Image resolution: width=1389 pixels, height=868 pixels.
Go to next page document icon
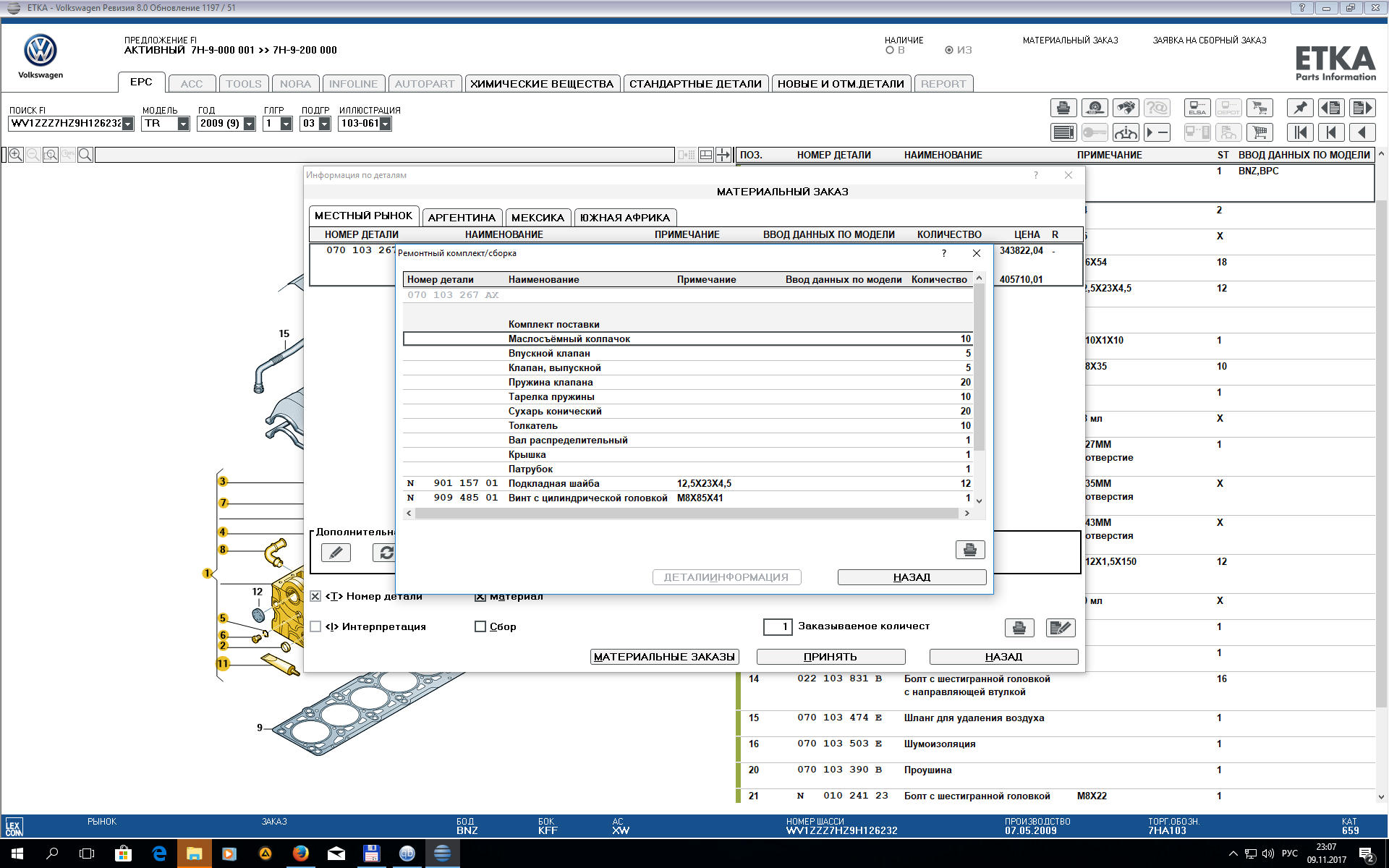click(x=1362, y=109)
